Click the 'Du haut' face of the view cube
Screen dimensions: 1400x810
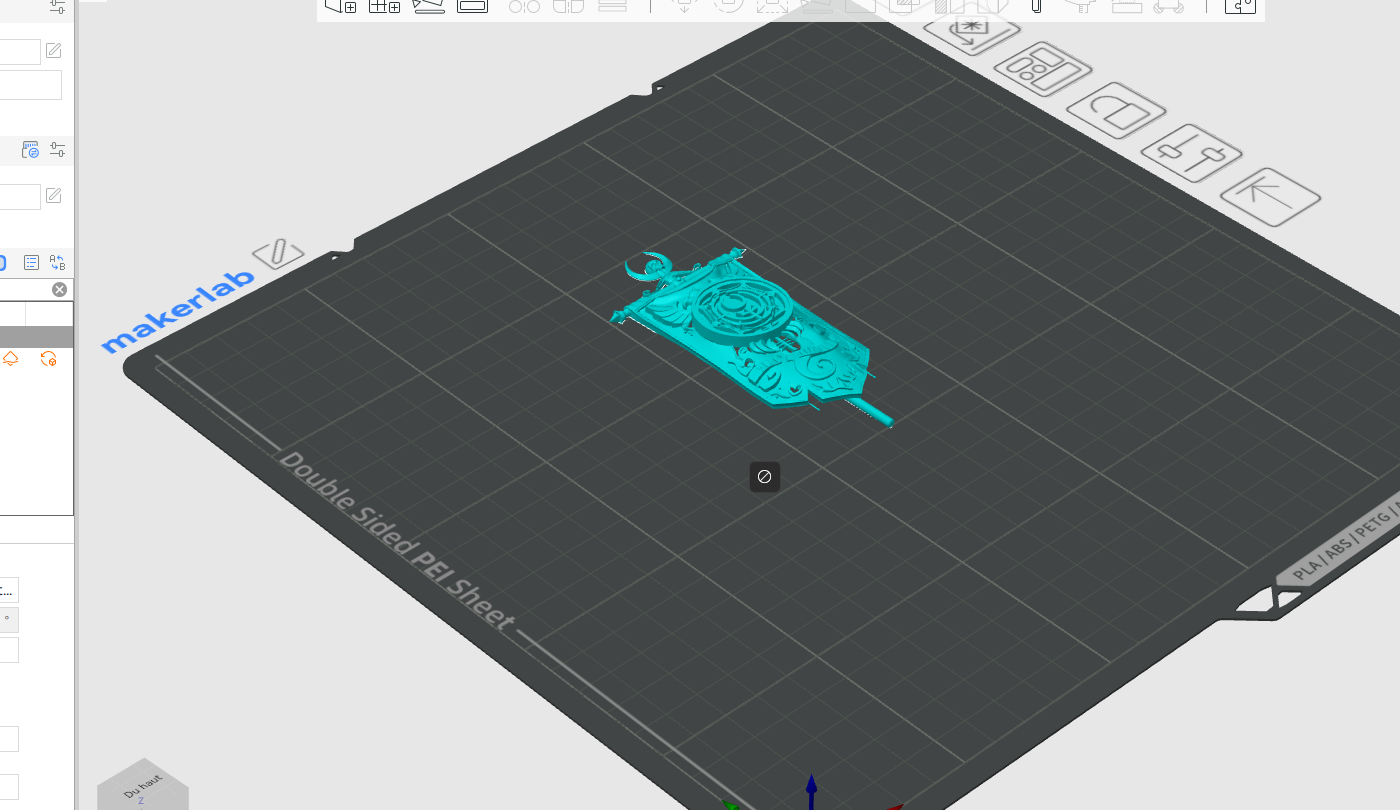(143, 785)
